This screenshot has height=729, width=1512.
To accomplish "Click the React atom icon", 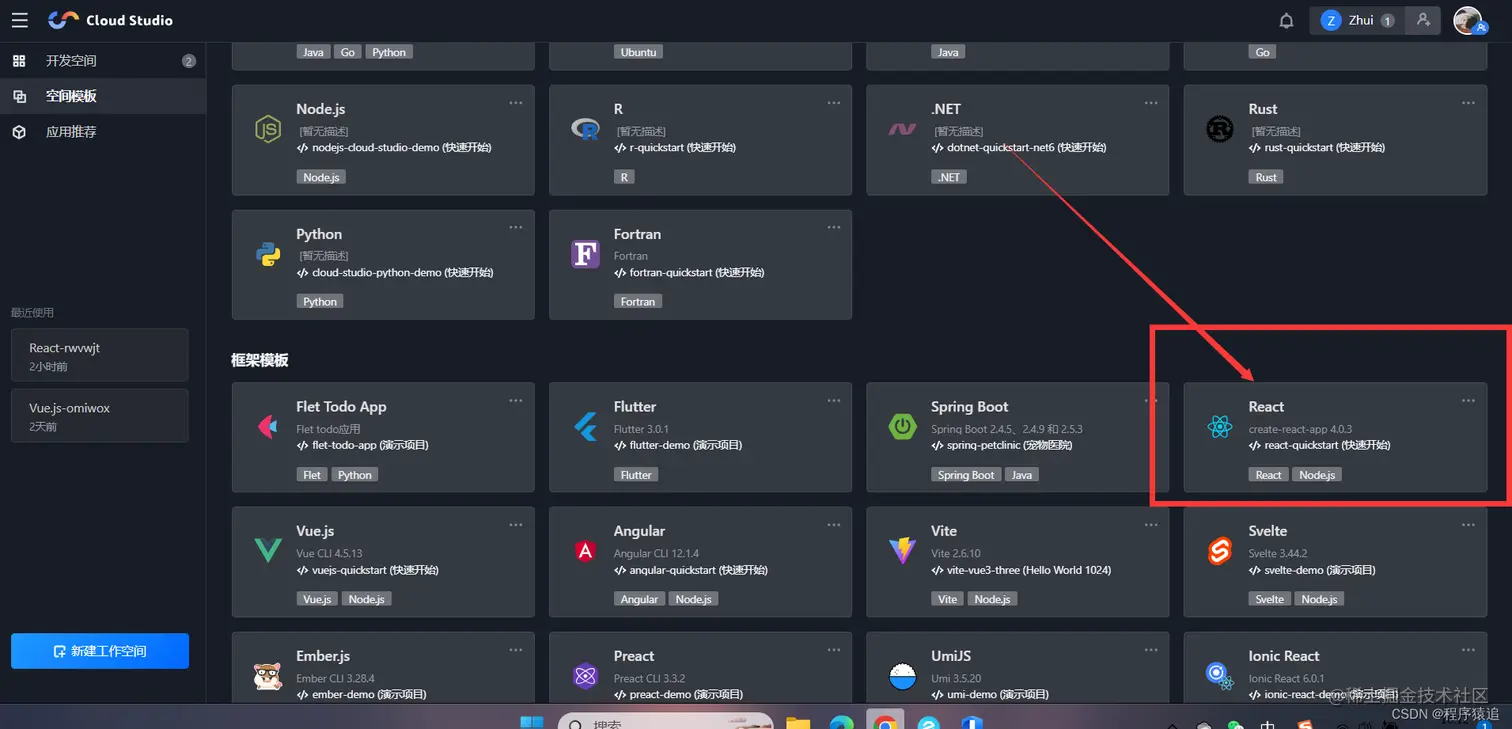I will (1219, 427).
